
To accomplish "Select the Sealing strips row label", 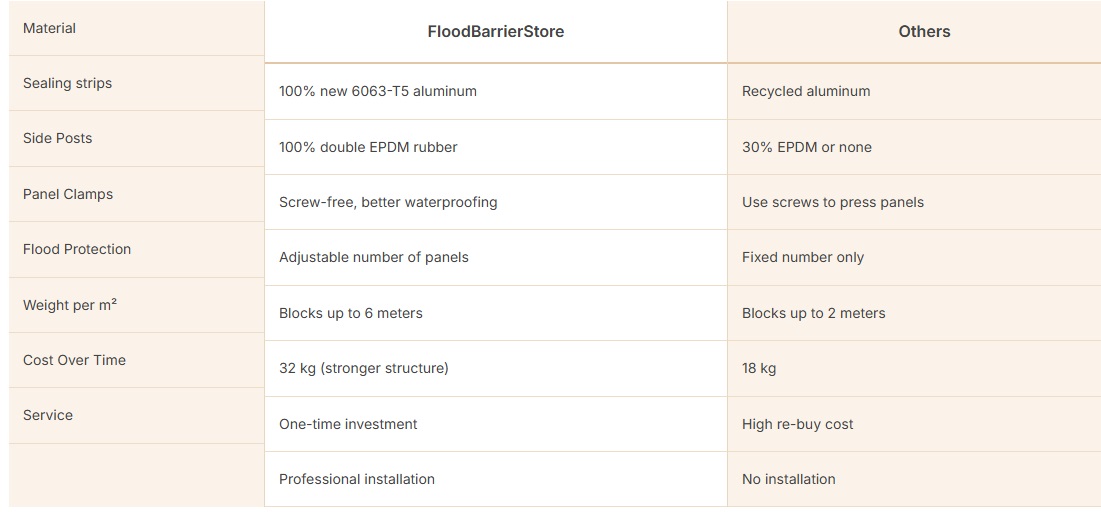I will 68,83.
